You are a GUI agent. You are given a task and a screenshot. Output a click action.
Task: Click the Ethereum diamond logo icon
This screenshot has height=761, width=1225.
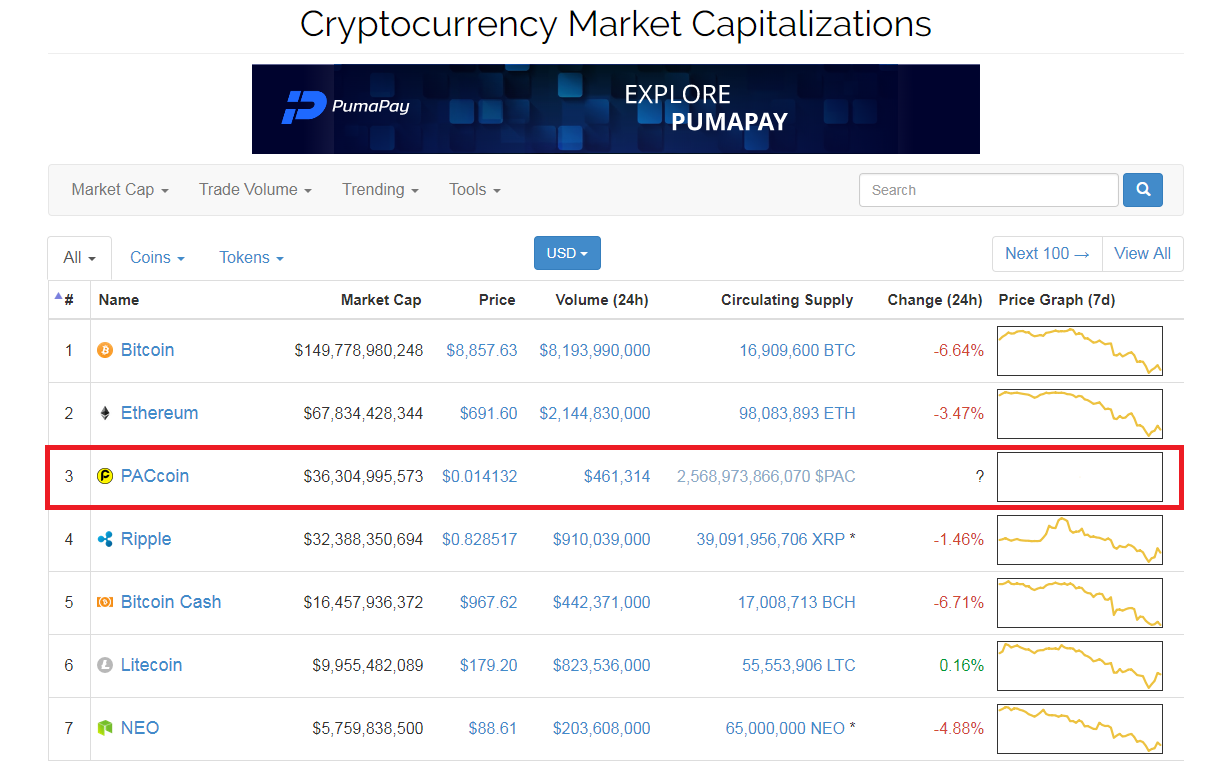(105, 413)
